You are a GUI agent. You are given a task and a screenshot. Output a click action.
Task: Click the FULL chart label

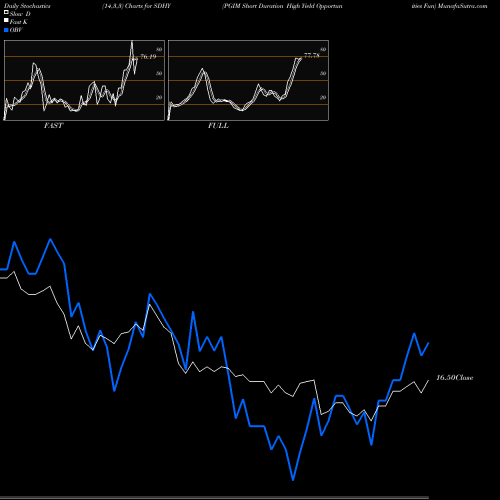pos(218,126)
